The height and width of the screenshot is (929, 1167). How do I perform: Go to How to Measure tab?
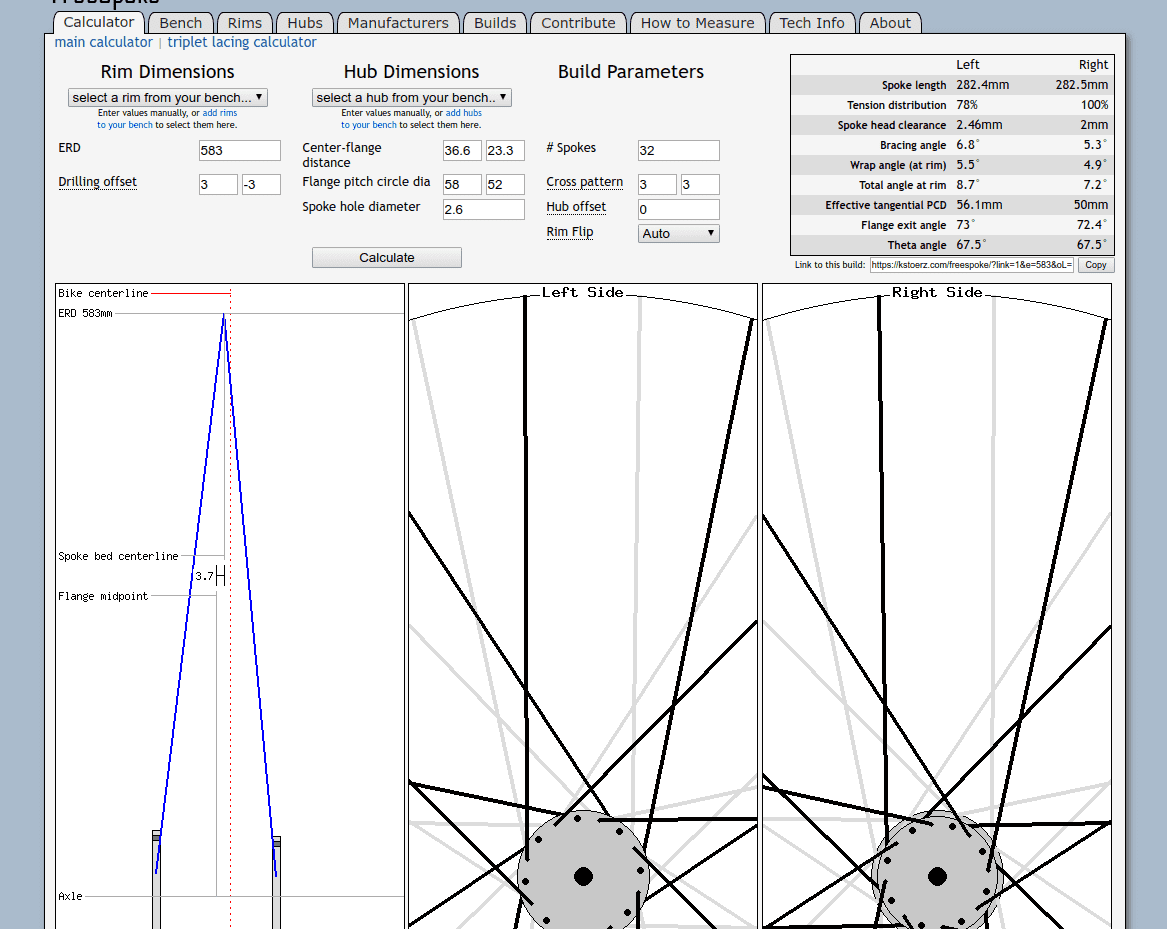[x=697, y=23]
